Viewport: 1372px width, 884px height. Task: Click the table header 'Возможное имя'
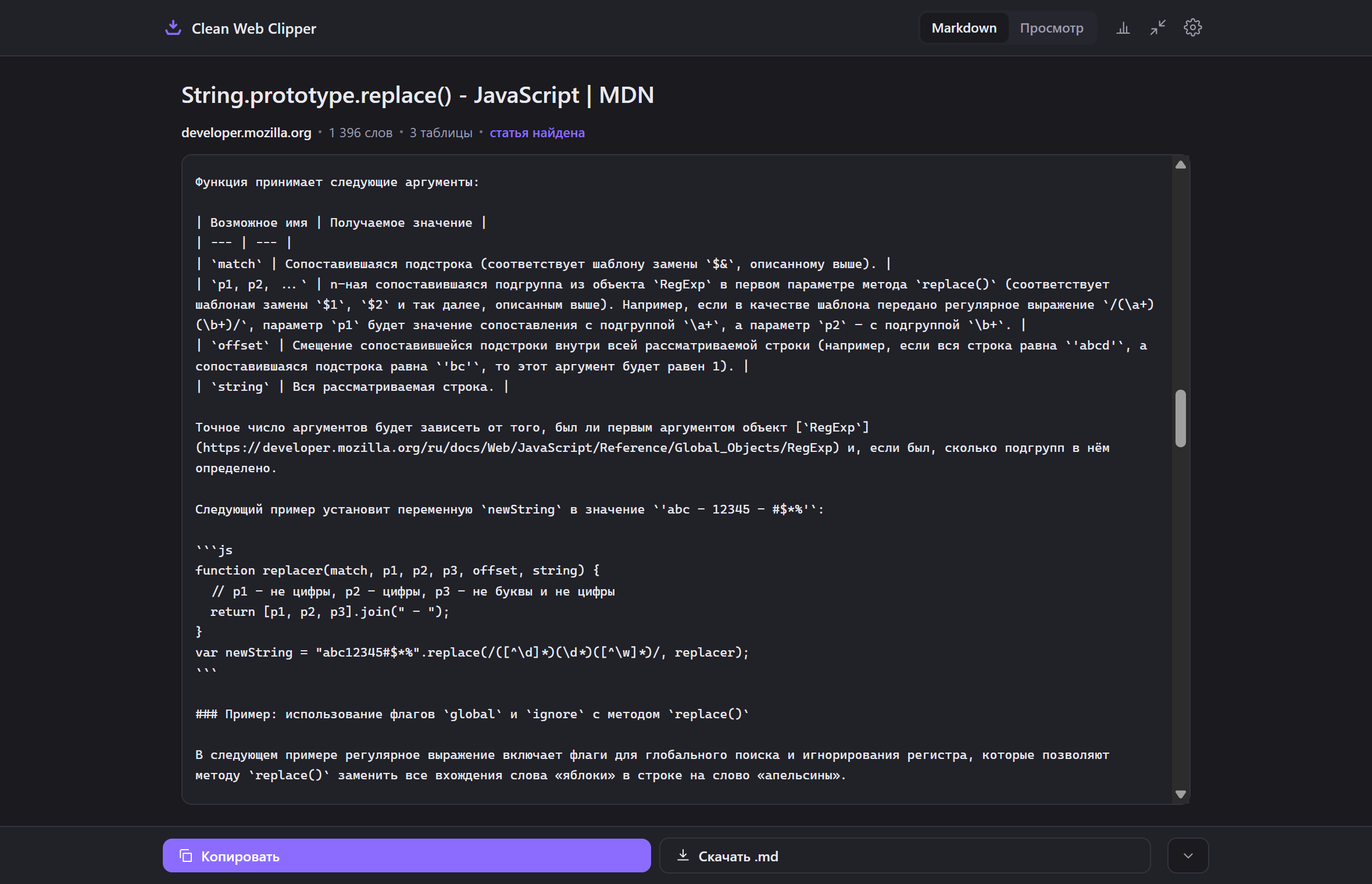(x=259, y=223)
